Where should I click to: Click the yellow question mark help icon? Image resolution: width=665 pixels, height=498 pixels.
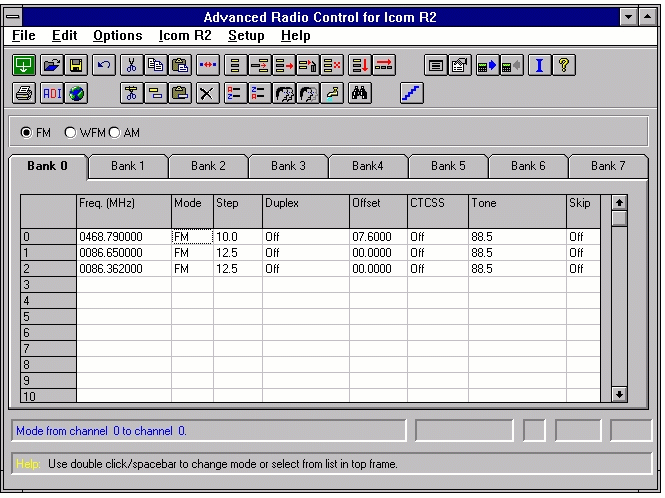(x=564, y=65)
